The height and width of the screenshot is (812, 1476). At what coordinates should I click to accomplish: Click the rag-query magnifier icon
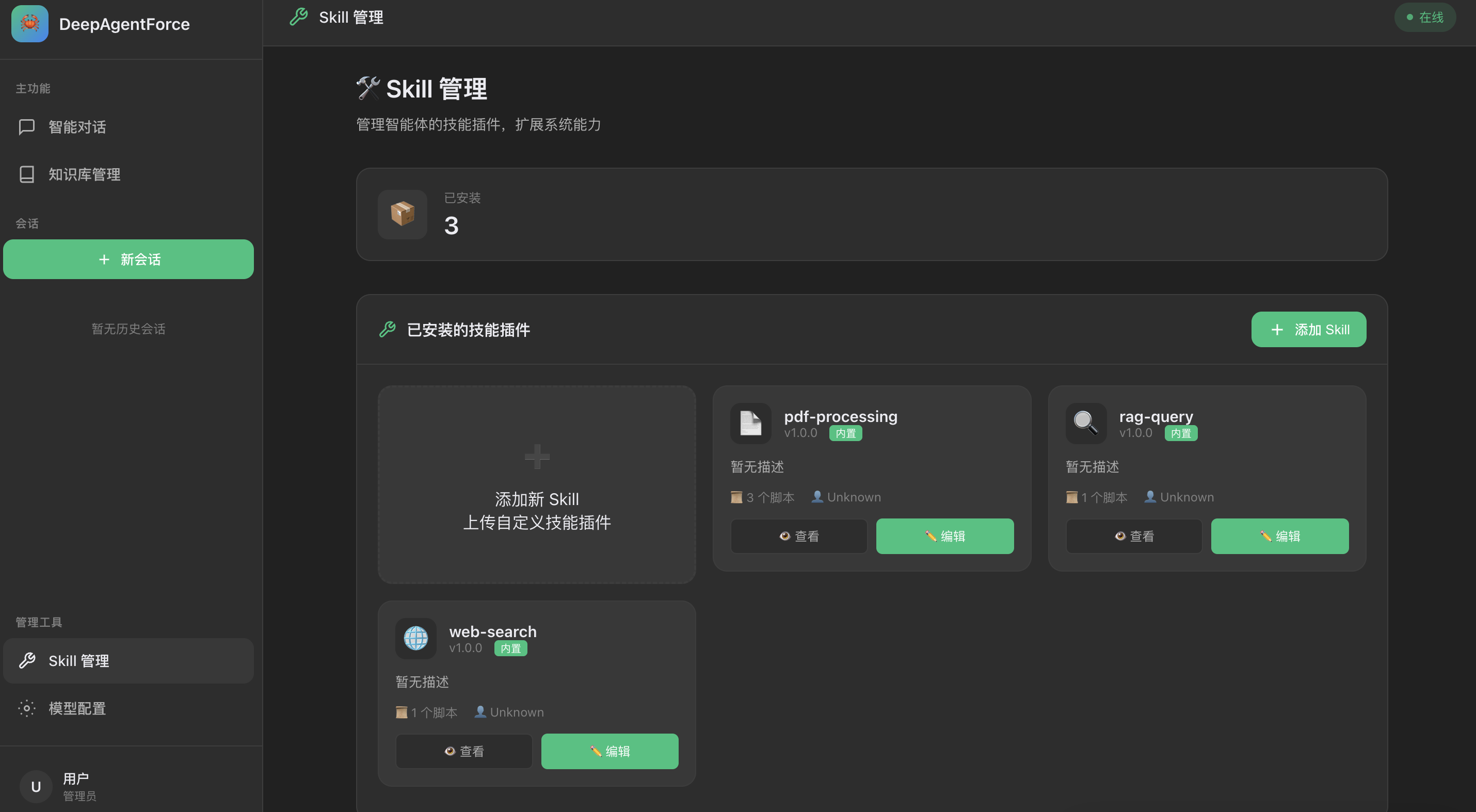pos(1086,423)
